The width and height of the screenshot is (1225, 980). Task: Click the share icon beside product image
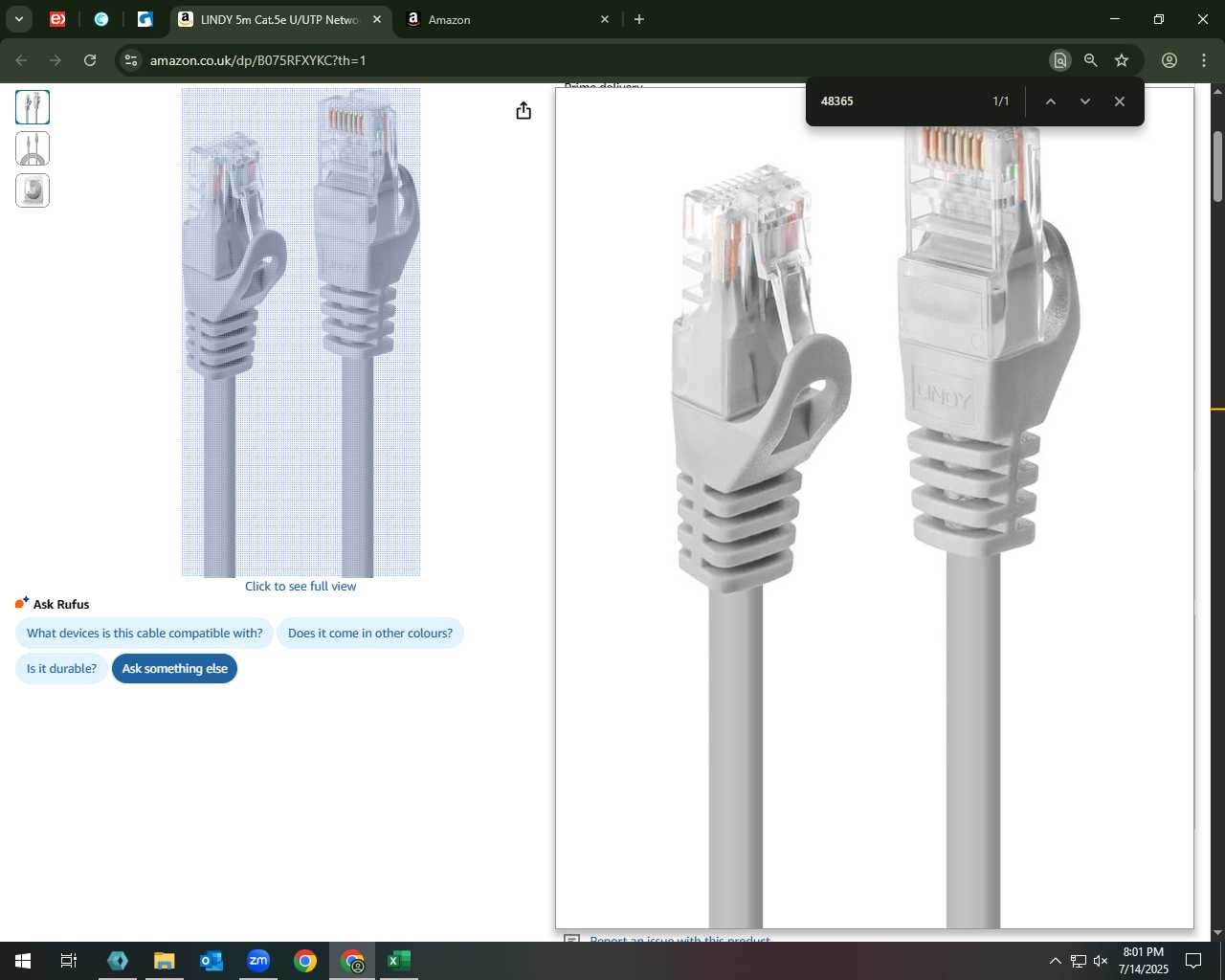pyautogui.click(x=523, y=111)
